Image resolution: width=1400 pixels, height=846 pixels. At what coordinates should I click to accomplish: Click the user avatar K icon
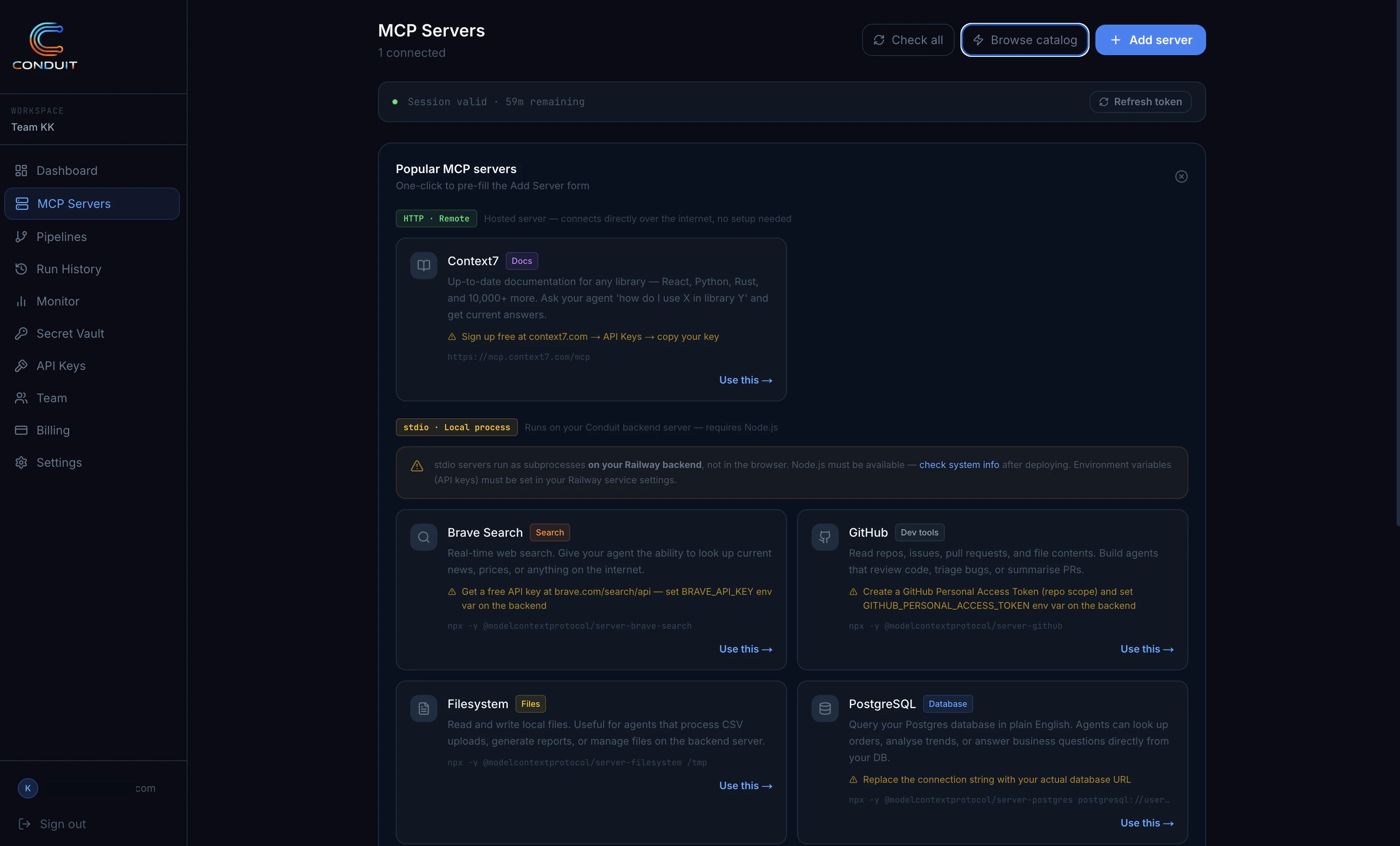pos(28,788)
